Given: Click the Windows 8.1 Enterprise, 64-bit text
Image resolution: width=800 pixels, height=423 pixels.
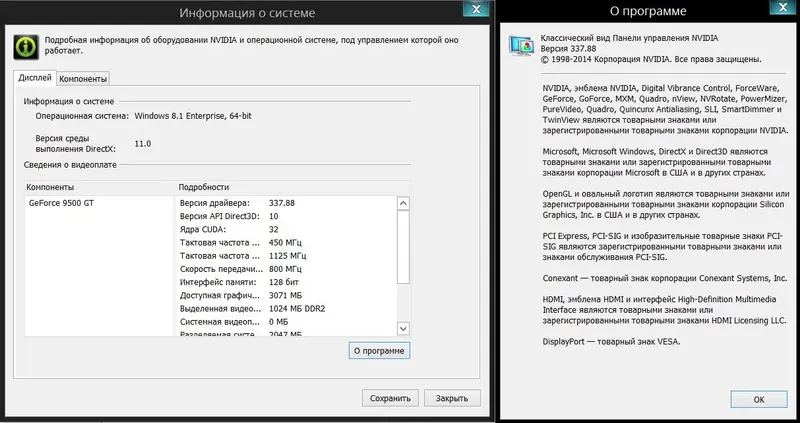Looking at the screenshot, I should [193, 116].
